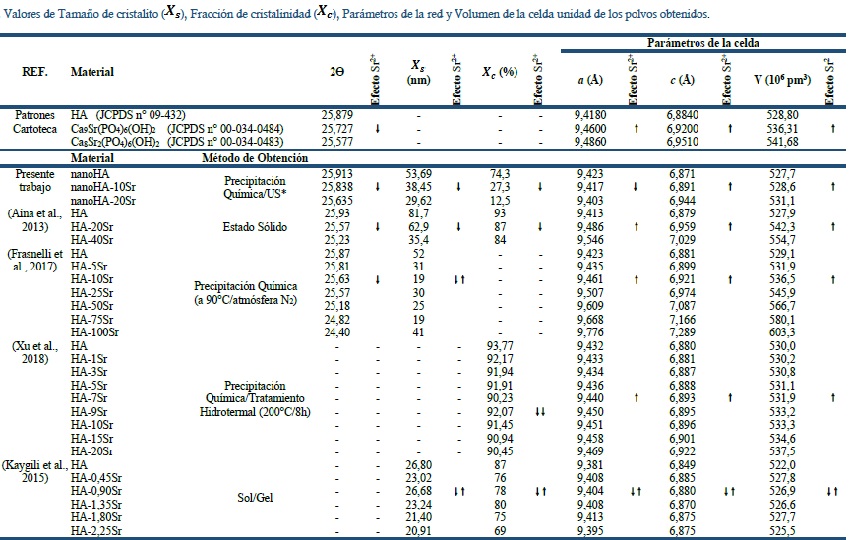Image resolution: width=850 pixels, height=540 pixels.
Task: Click the HA-100Sr material row label
Action: coord(96,331)
